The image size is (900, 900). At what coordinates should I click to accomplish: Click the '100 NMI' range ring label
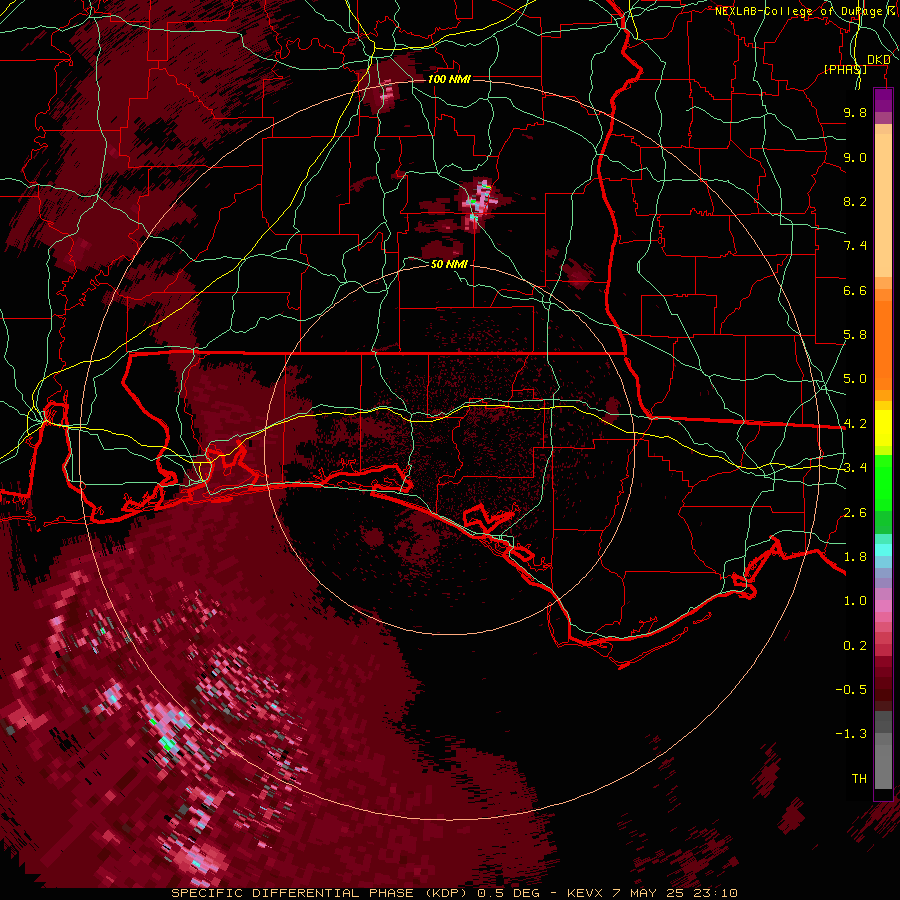coord(449,79)
